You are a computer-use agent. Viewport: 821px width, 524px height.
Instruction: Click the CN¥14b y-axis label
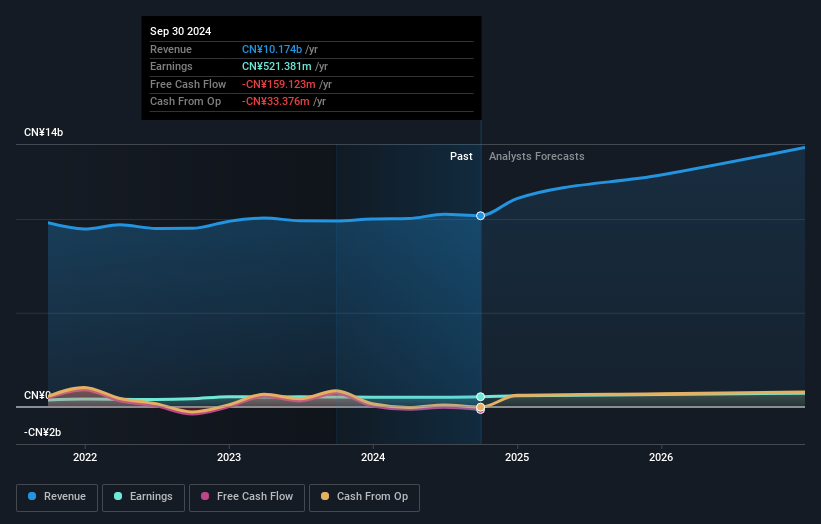[43, 132]
